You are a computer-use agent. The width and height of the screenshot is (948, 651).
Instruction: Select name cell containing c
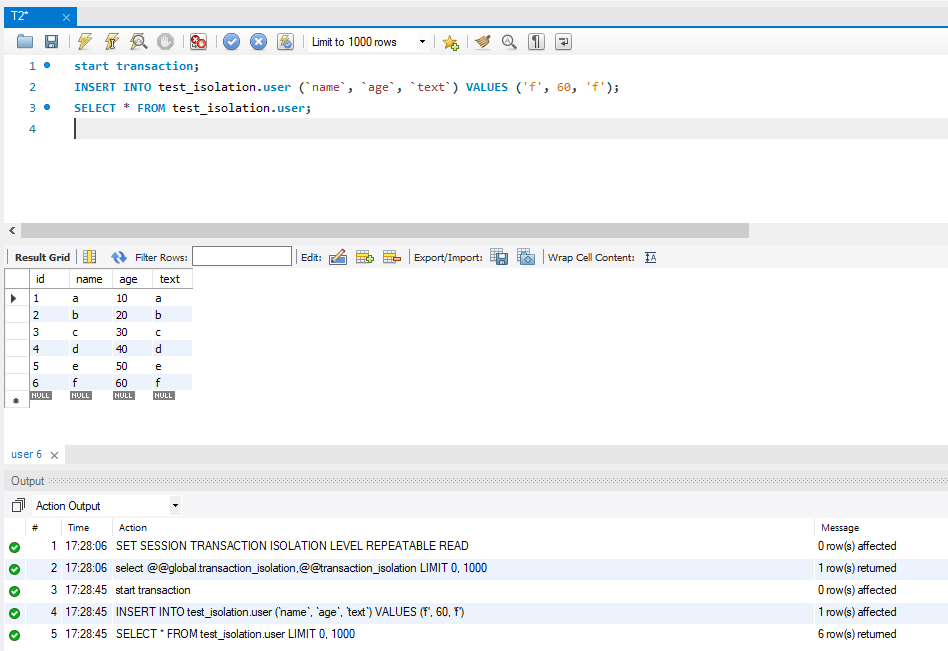pyautogui.click(x=91, y=332)
